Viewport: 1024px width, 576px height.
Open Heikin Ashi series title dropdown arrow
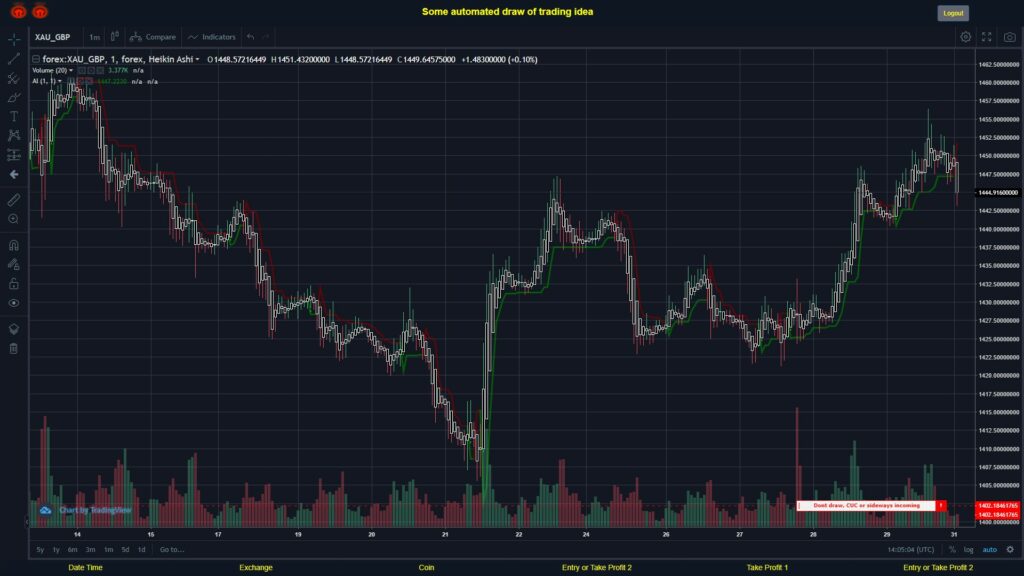(197, 59)
